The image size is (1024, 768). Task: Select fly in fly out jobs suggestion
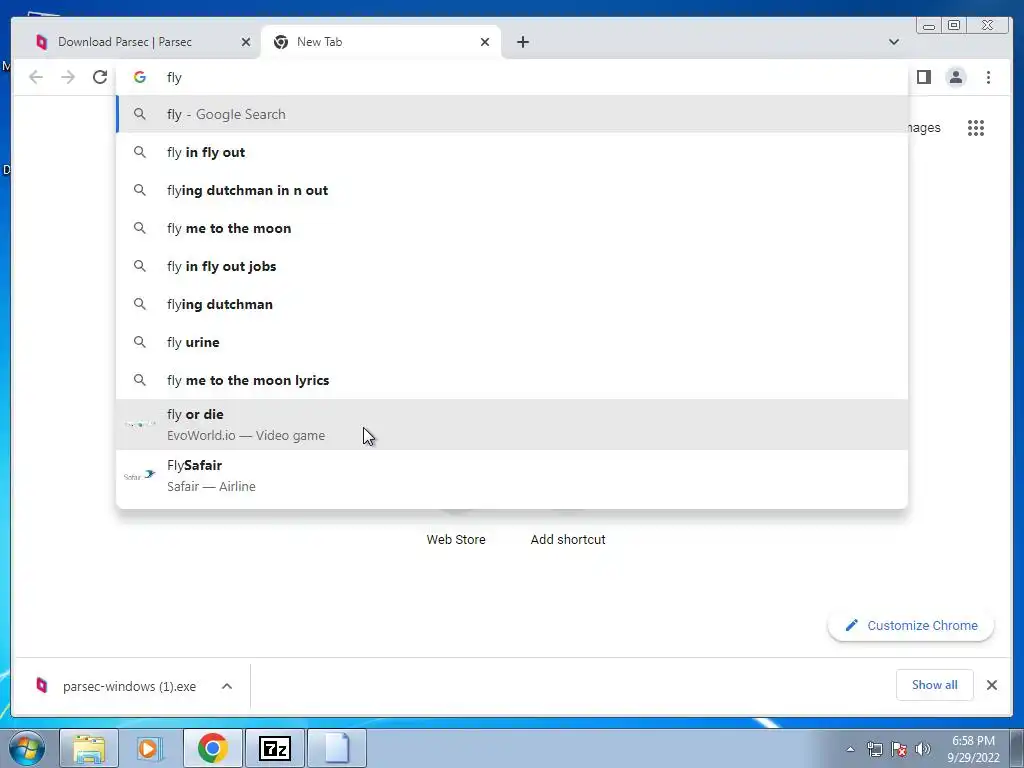(x=512, y=266)
